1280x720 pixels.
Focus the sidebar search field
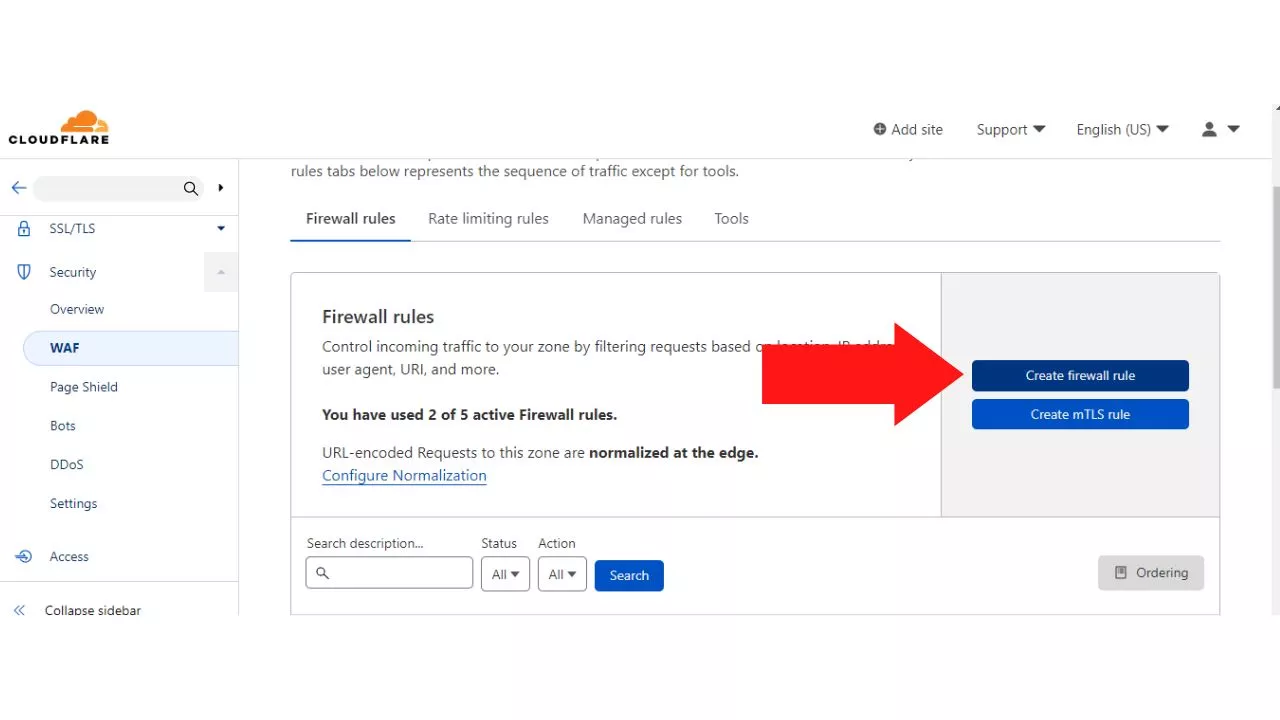point(118,188)
